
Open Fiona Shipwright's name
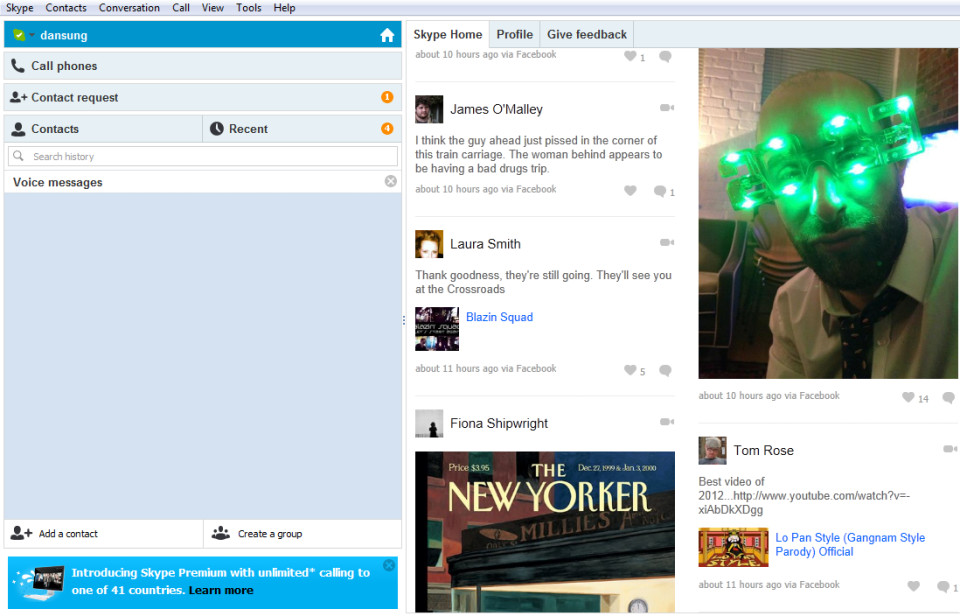pyautogui.click(x=499, y=424)
